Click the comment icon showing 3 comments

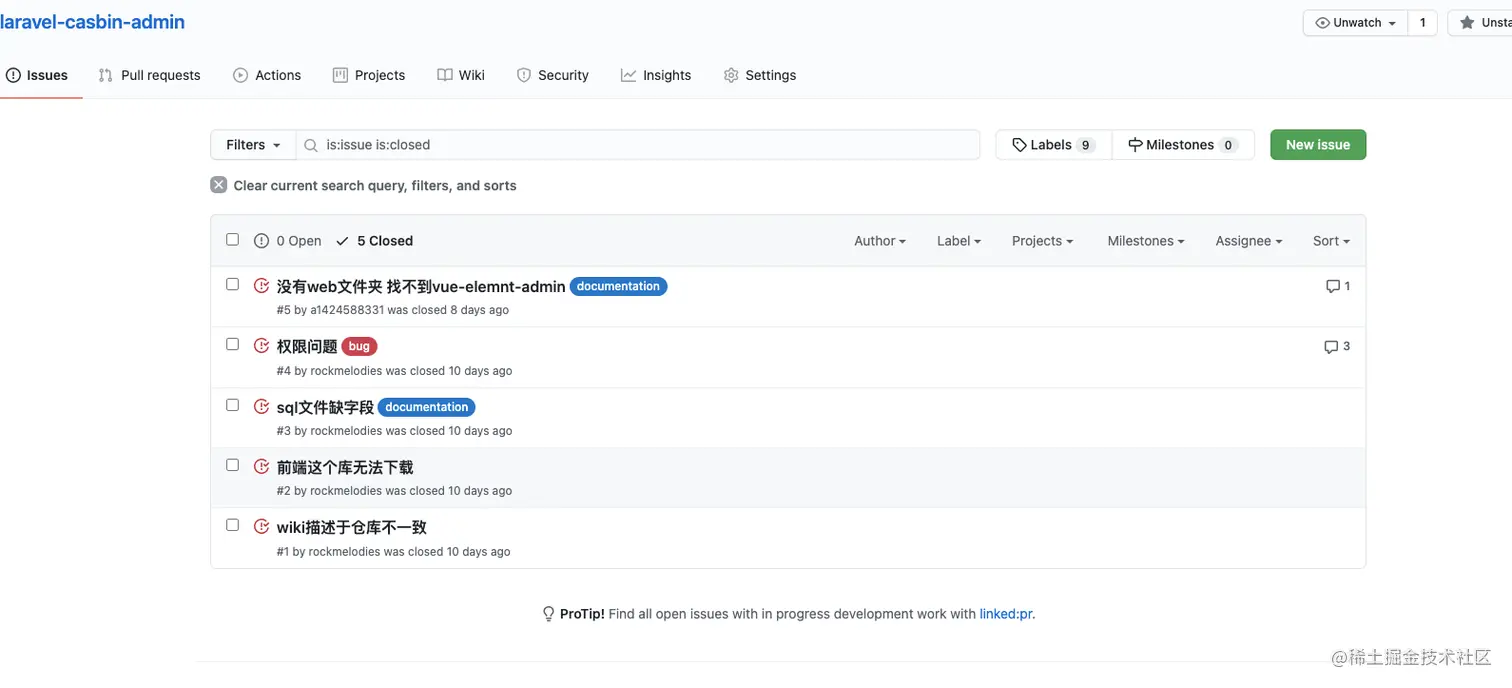[x=1330, y=346]
